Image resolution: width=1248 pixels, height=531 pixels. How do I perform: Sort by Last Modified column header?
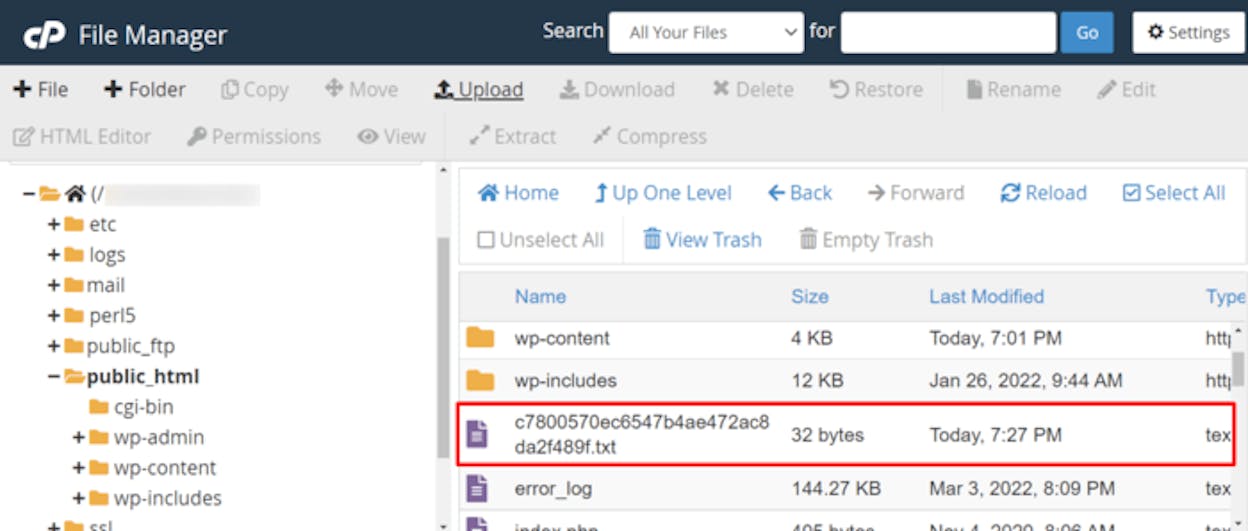986,296
